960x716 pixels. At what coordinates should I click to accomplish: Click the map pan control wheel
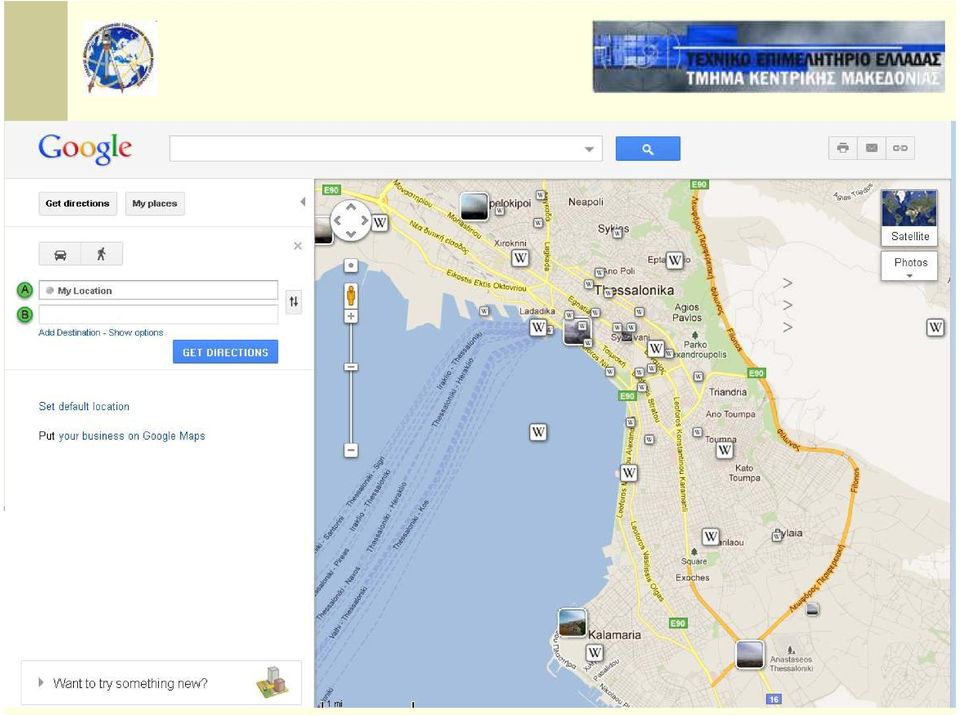(351, 220)
